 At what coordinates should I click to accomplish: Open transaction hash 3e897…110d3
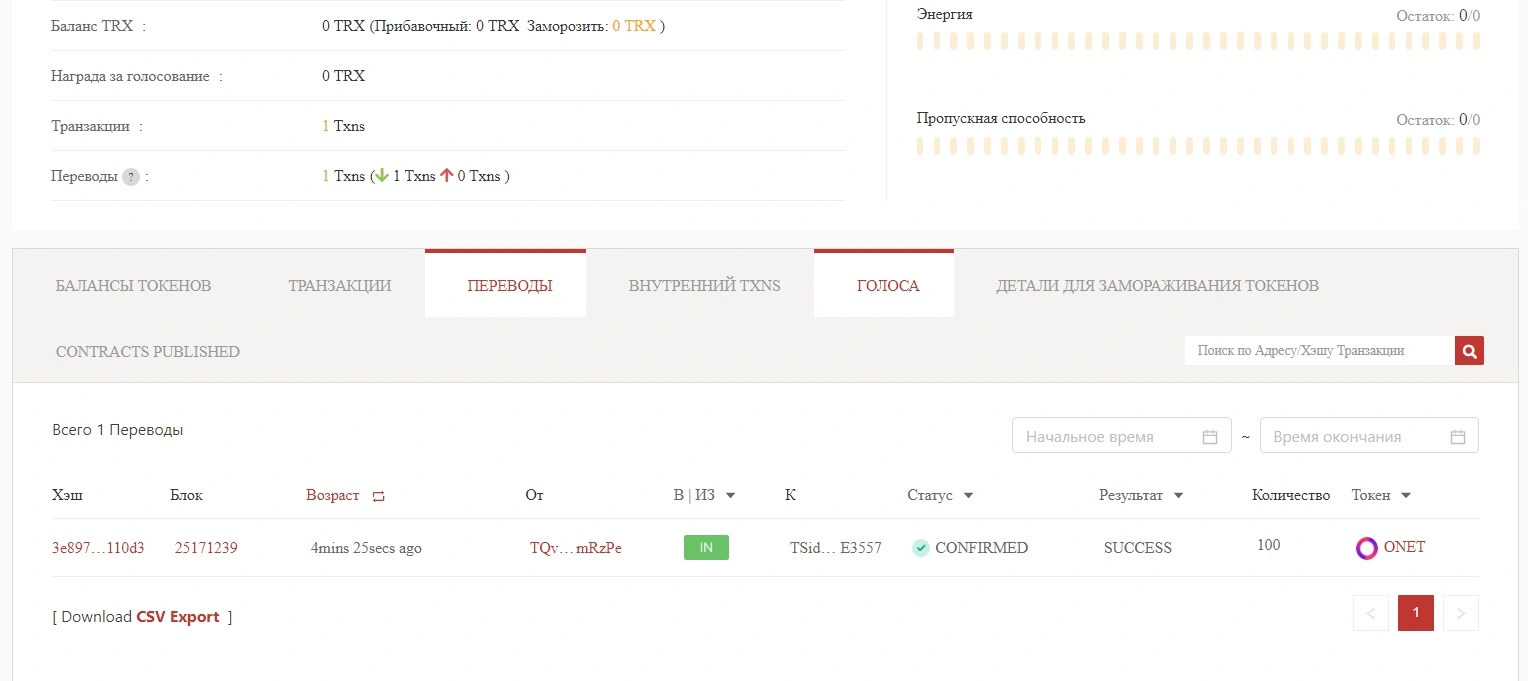click(x=98, y=548)
